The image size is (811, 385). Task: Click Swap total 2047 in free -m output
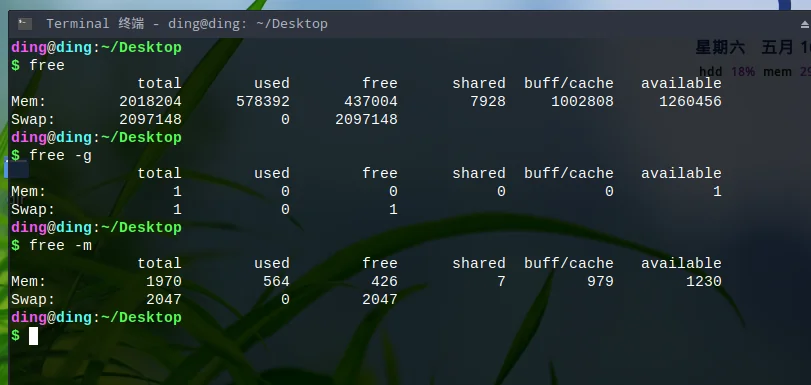pyautogui.click(x=164, y=300)
